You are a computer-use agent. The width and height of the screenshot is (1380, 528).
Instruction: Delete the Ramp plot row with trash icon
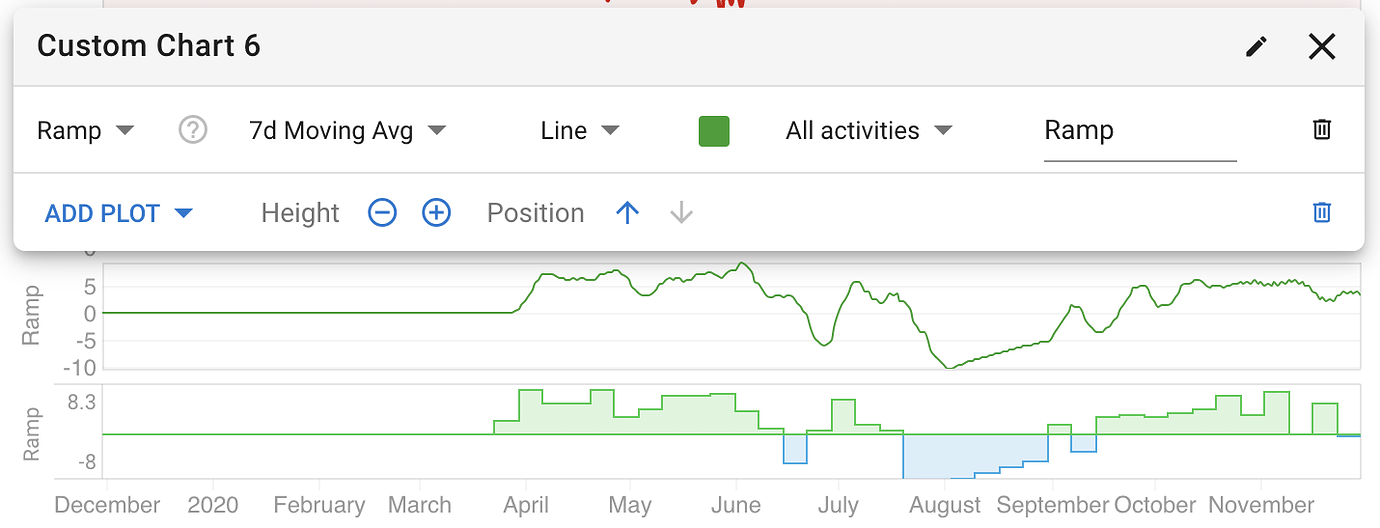tap(1322, 130)
